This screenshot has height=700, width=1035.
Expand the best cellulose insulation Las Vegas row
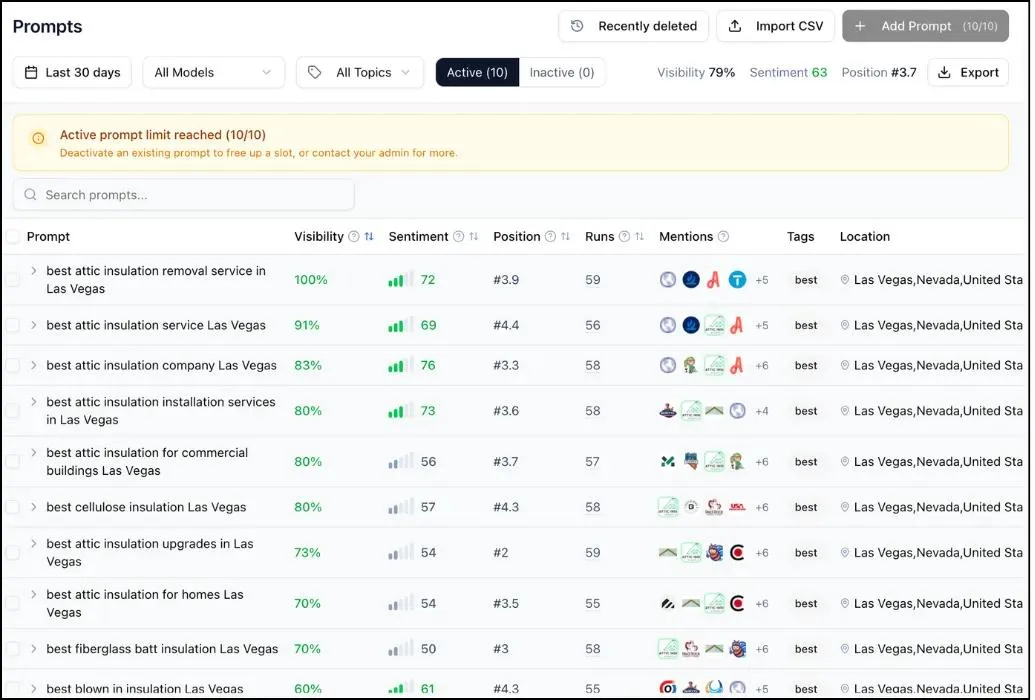click(34, 507)
